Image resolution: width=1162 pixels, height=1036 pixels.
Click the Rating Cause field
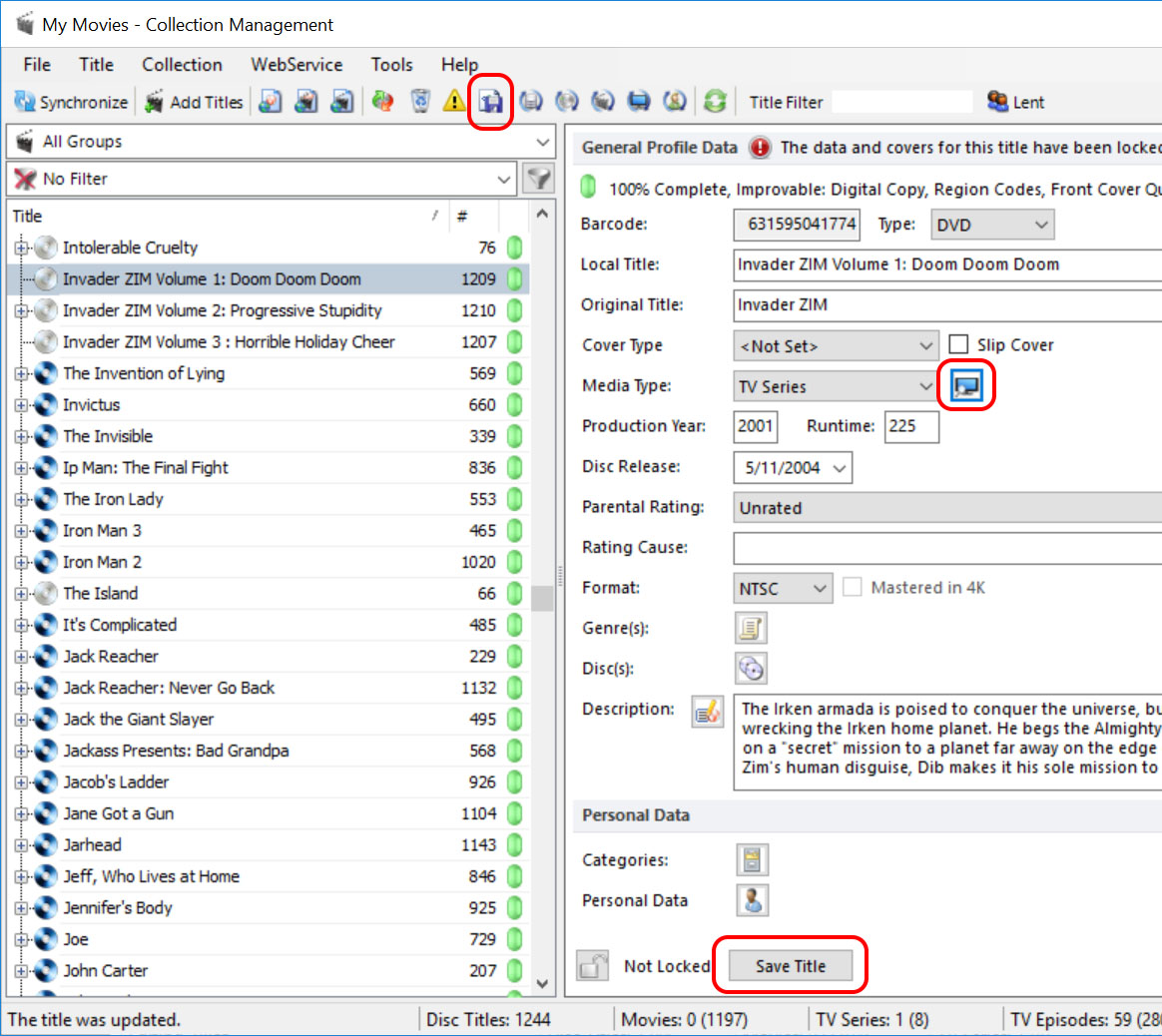(947, 548)
